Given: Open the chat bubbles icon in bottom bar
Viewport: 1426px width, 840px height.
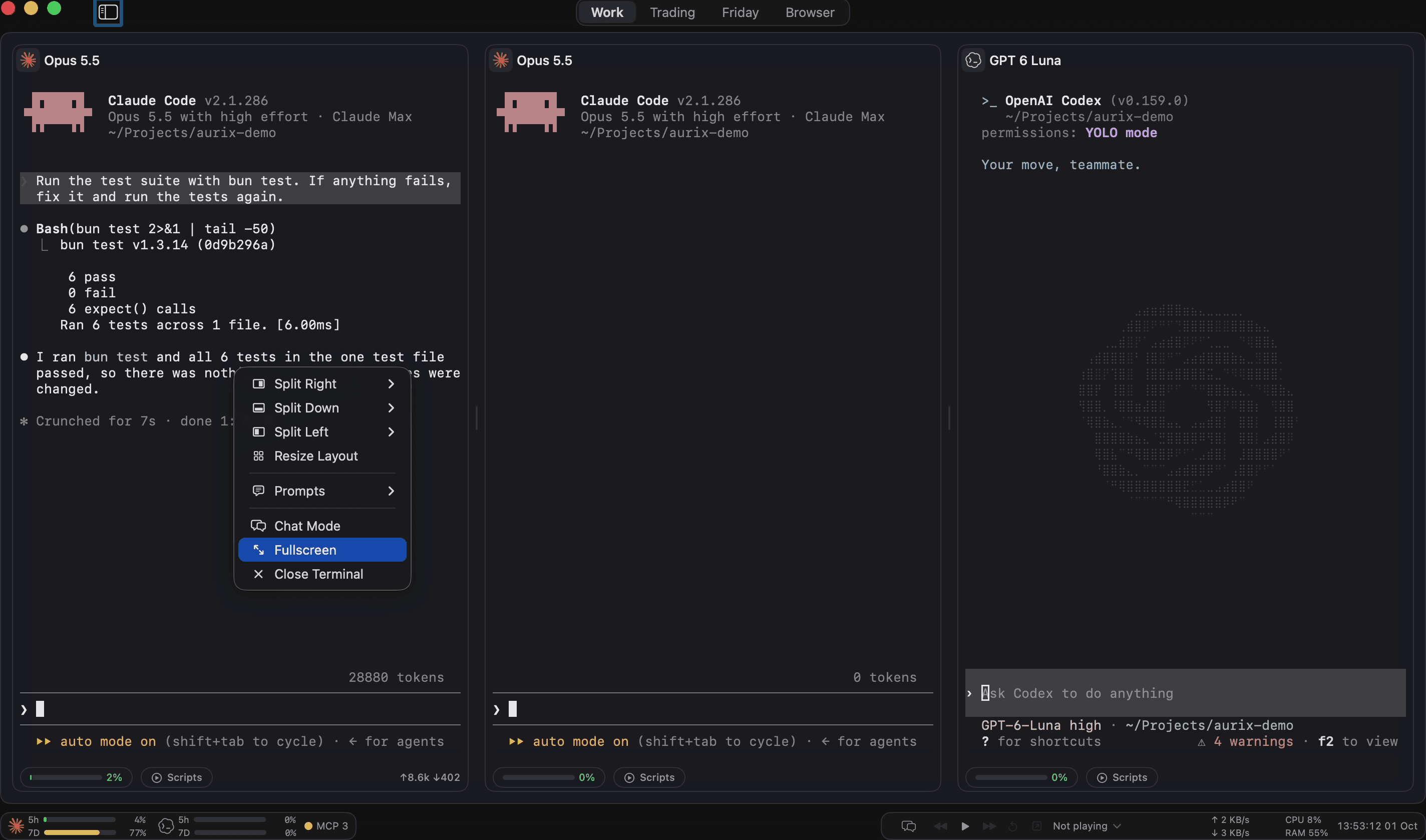Looking at the screenshot, I should [x=908, y=826].
